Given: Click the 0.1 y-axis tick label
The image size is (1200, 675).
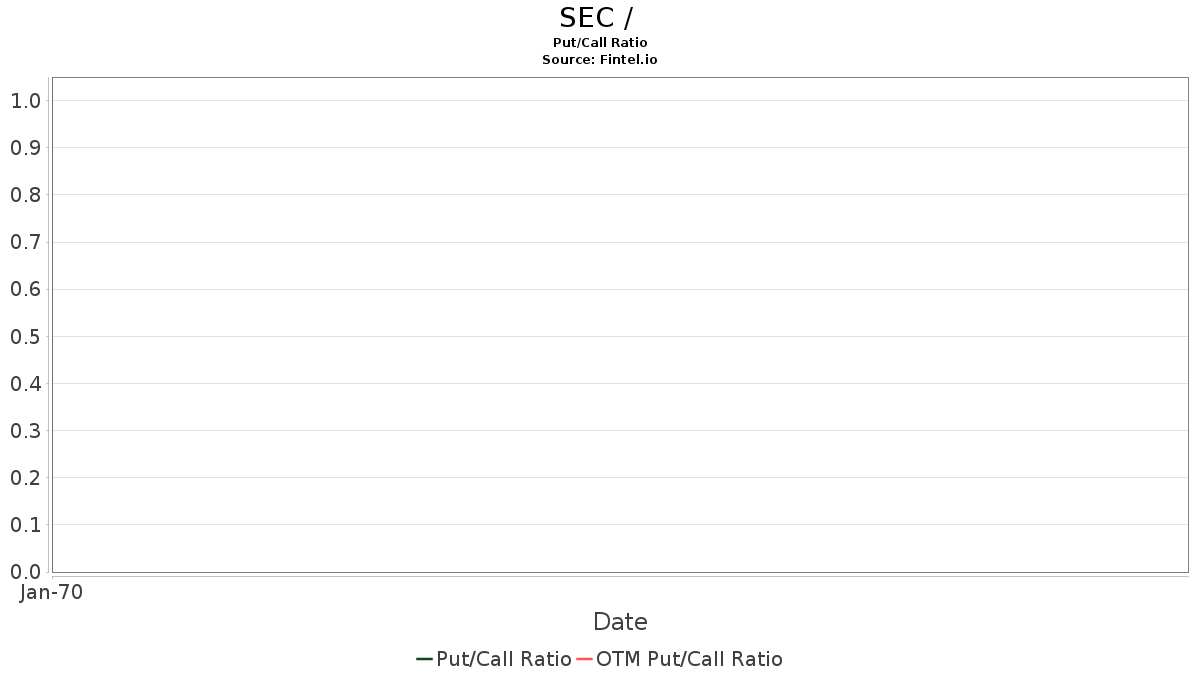Looking at the screenshot, I should (x=25, y=525).
